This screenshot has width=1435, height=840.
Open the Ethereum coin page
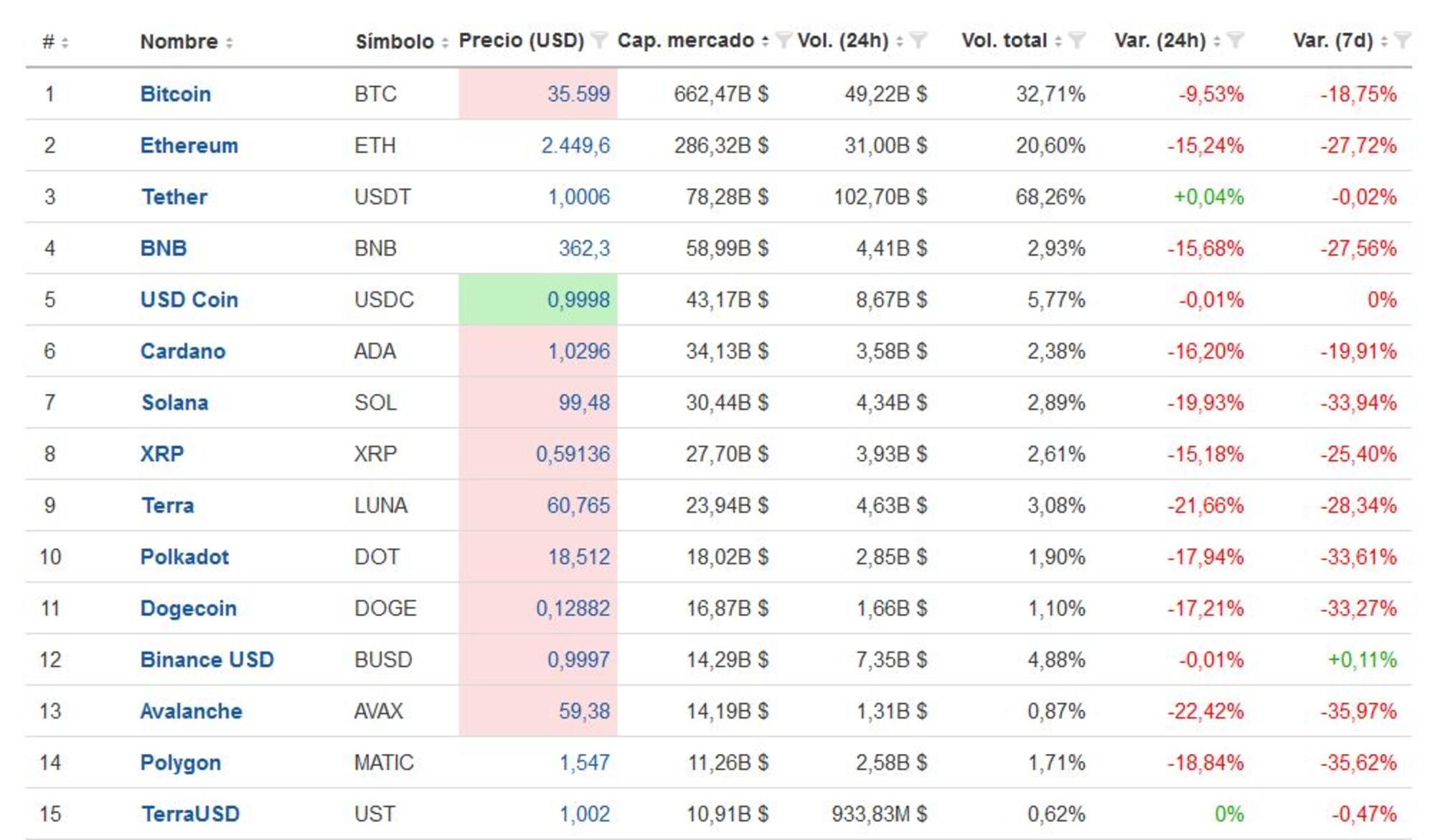[x=189, y=146]
